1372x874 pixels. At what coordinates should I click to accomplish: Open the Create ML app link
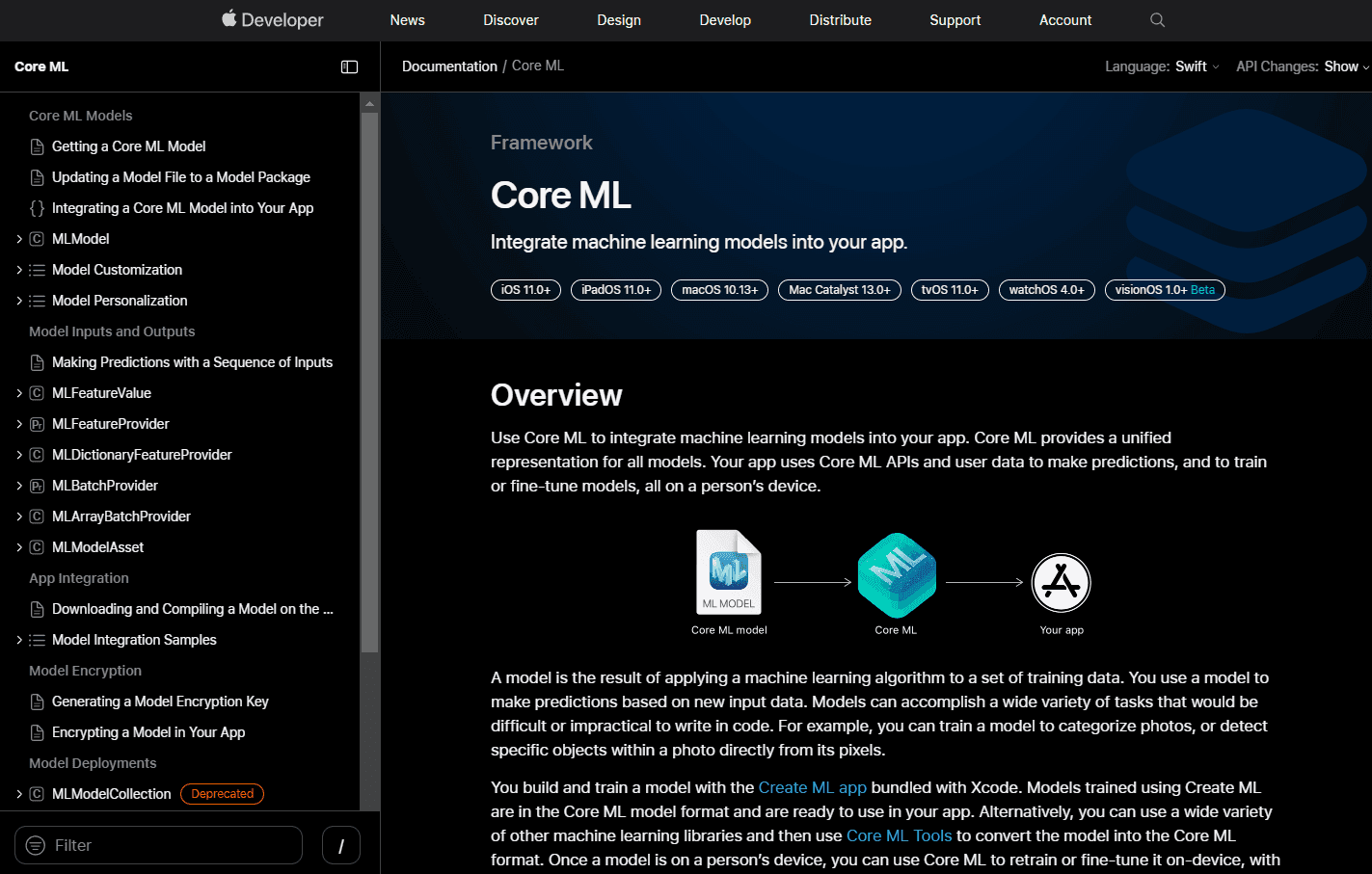click(x=813, y=787)
